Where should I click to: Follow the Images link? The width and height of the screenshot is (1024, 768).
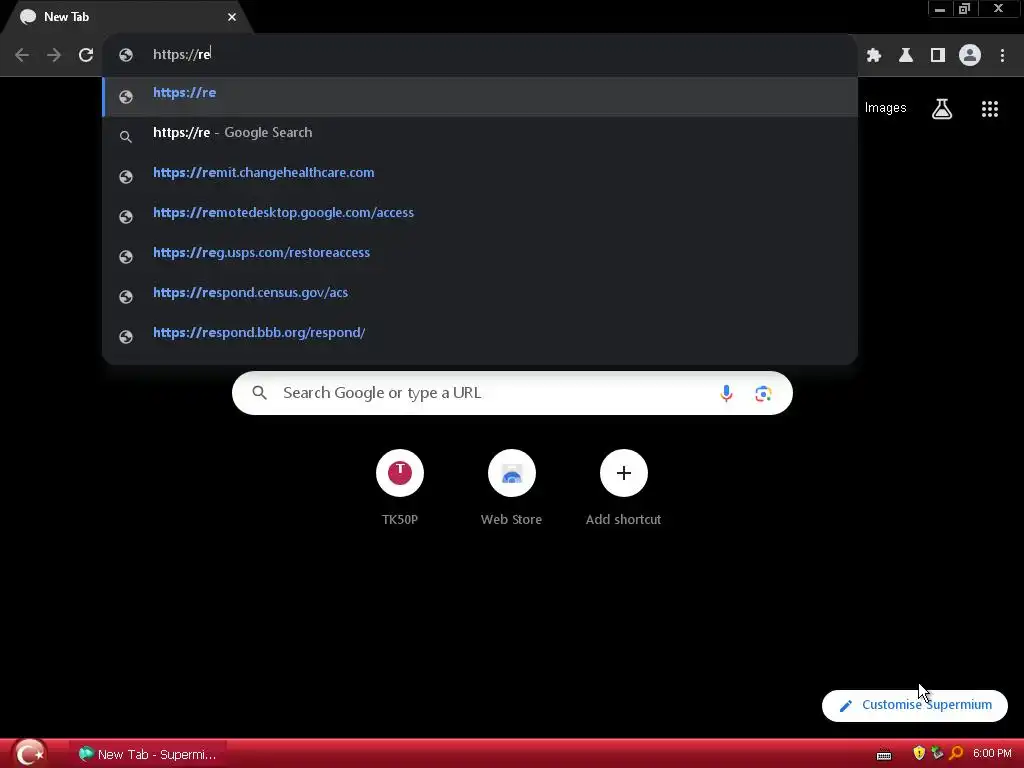[885, 108]
